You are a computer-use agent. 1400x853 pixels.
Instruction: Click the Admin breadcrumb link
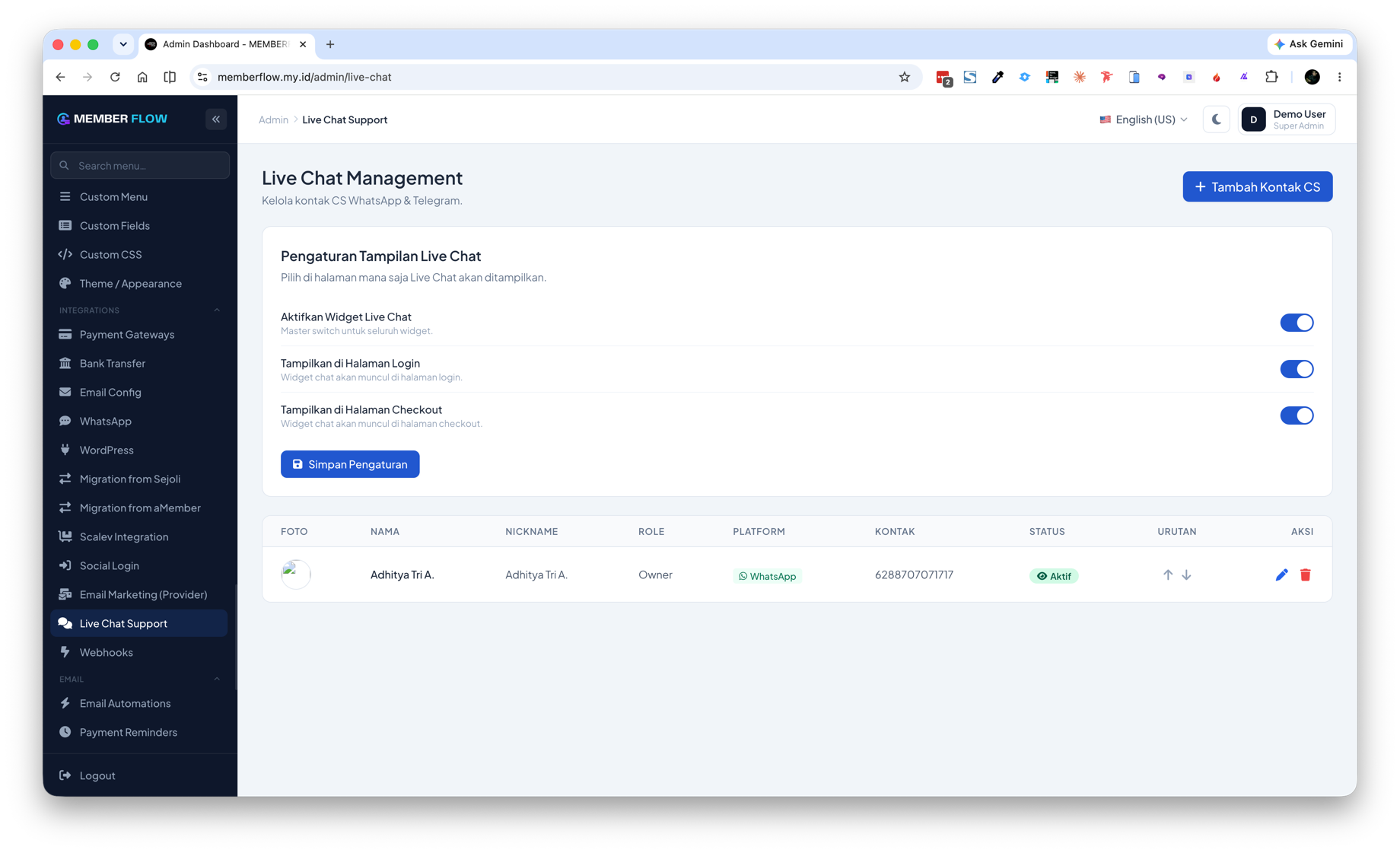273,119
